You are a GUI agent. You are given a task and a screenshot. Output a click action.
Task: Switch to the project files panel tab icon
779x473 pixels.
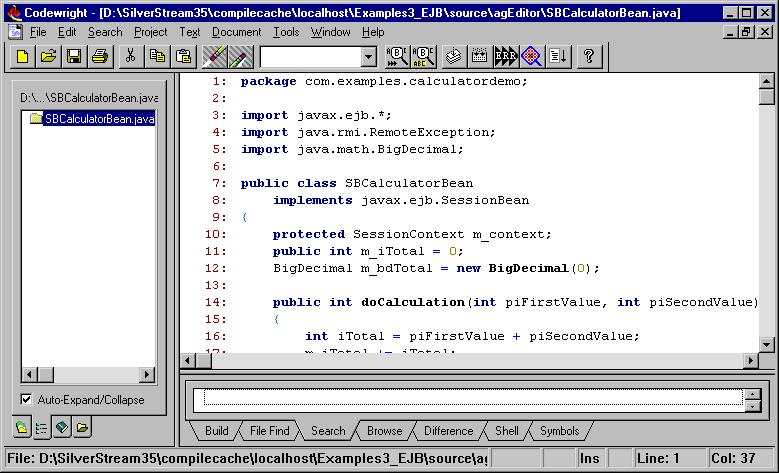[x=22, y=427]
